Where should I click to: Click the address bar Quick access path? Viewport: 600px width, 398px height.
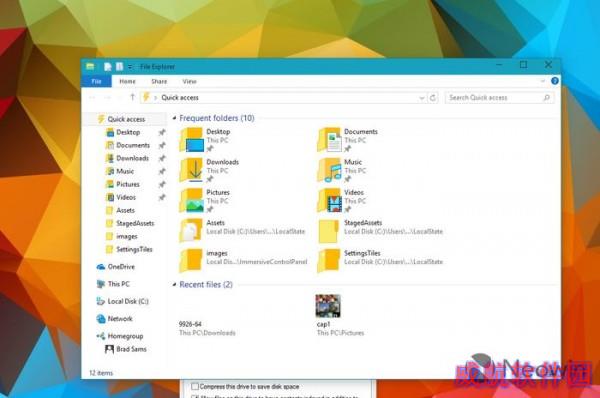180,98
